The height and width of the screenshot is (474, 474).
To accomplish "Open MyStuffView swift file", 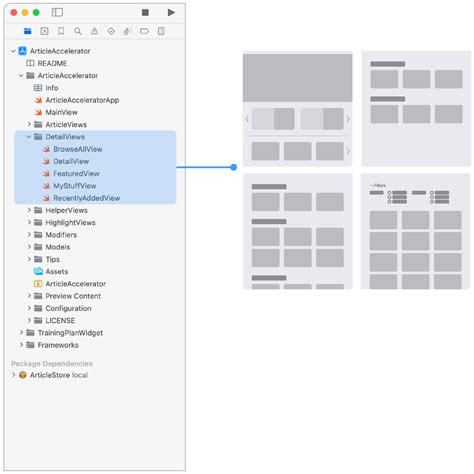I will pyautogui.click(x=75, y=186).
